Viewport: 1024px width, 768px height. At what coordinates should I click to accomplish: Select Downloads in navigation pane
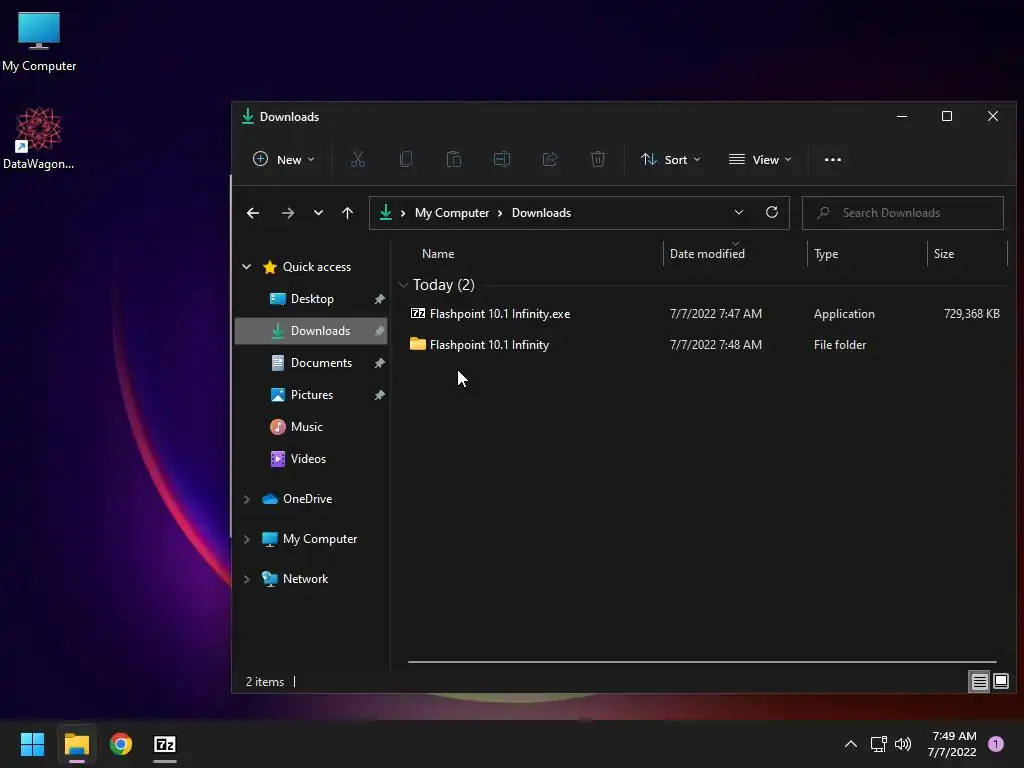[320, 330]
